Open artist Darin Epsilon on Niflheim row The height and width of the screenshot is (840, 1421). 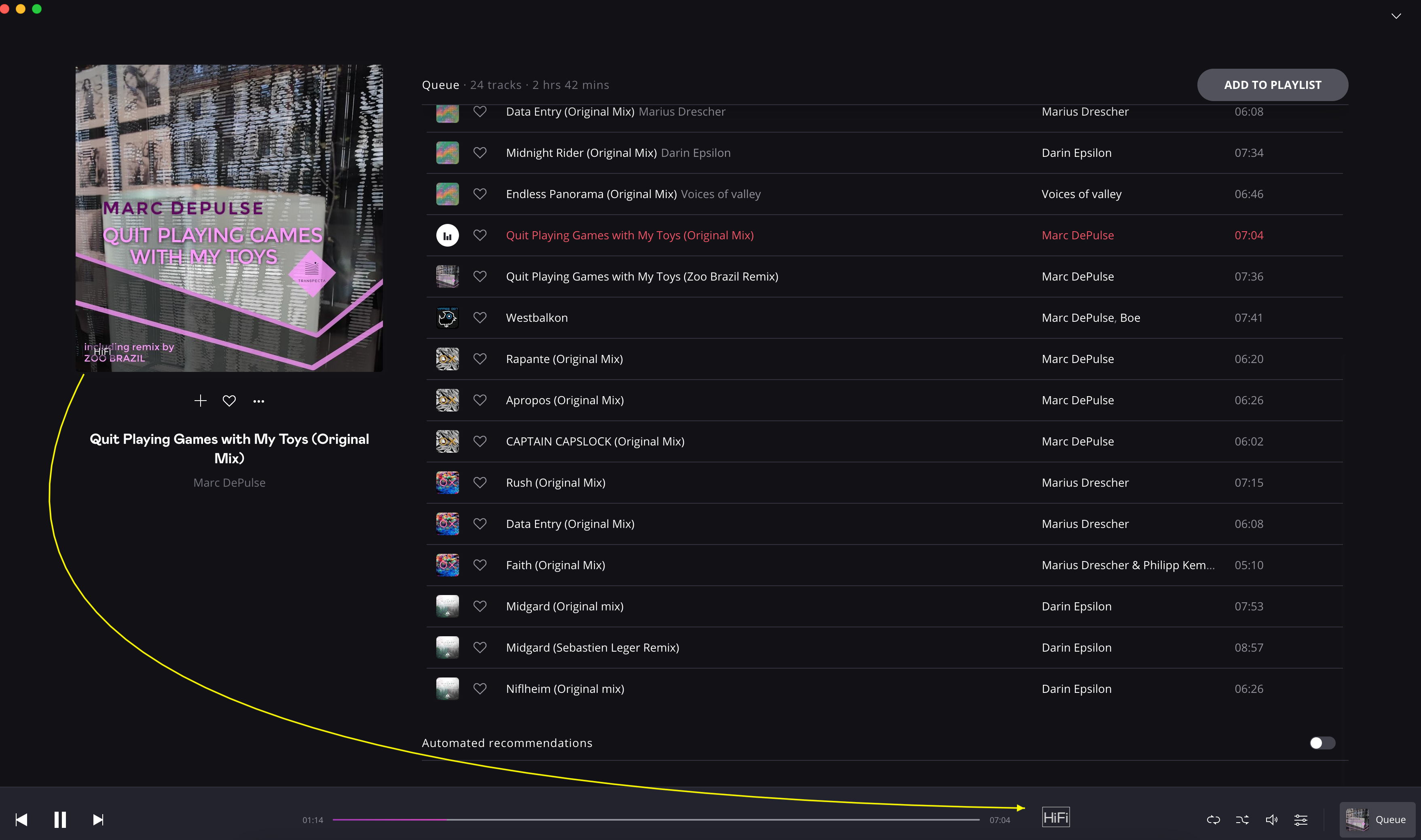click(x=1077, y=689)
